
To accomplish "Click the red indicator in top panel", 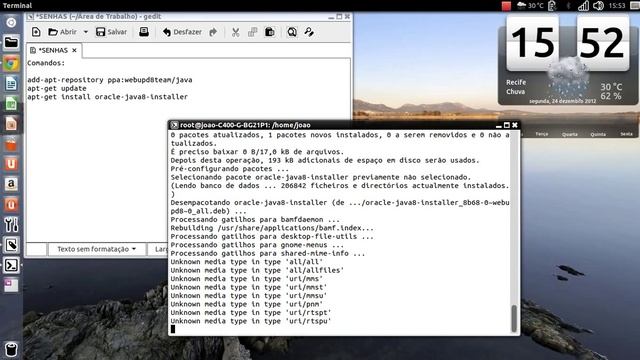I will (506, 5).
